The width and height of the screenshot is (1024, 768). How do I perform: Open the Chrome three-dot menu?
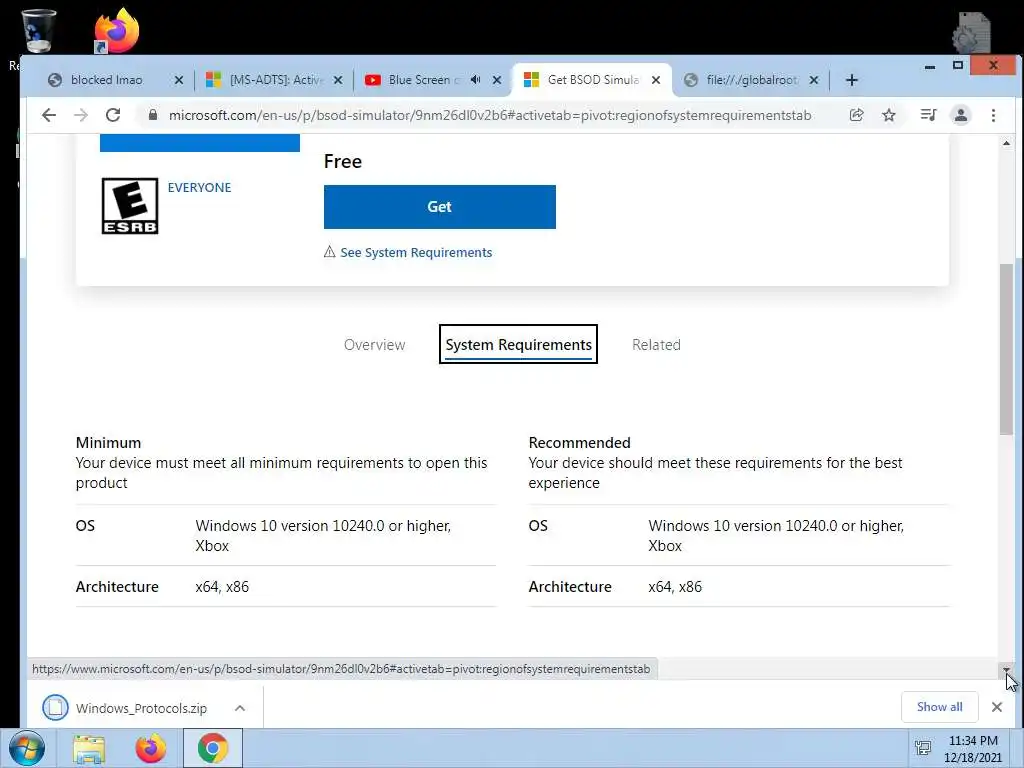tap(993, 116)
